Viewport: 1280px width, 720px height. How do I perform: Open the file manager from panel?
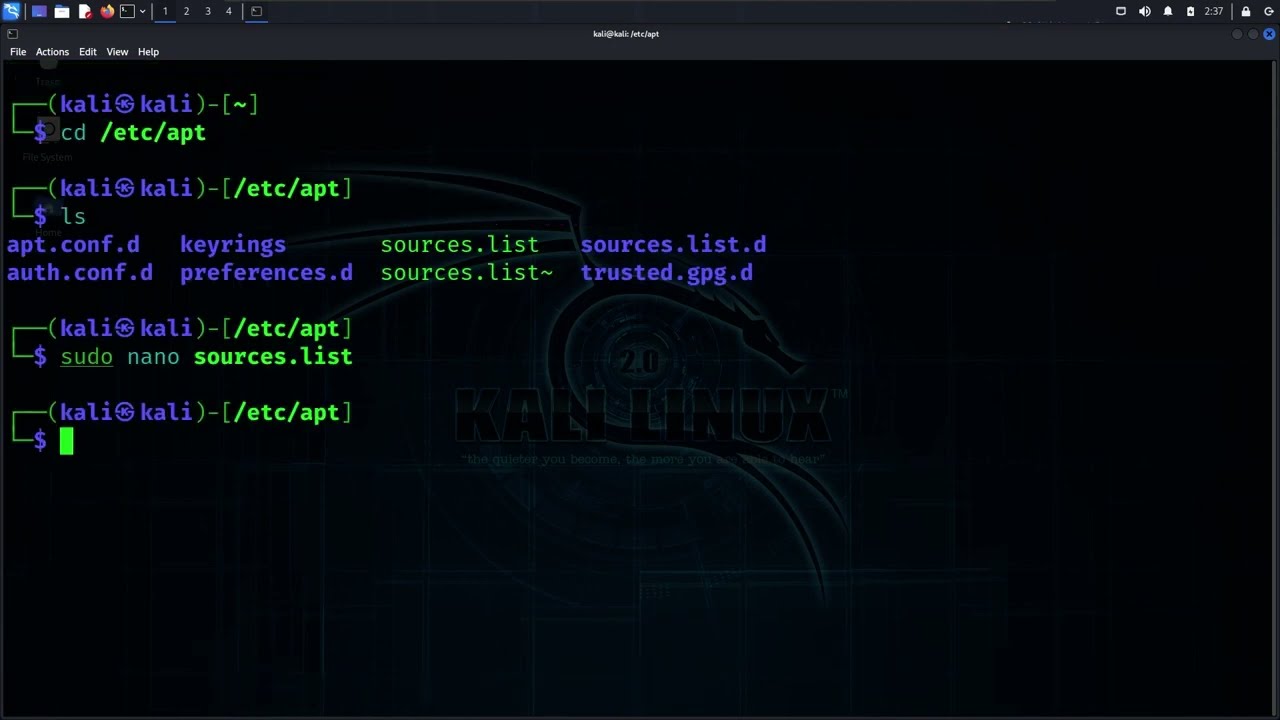click(x=62, y=11)
